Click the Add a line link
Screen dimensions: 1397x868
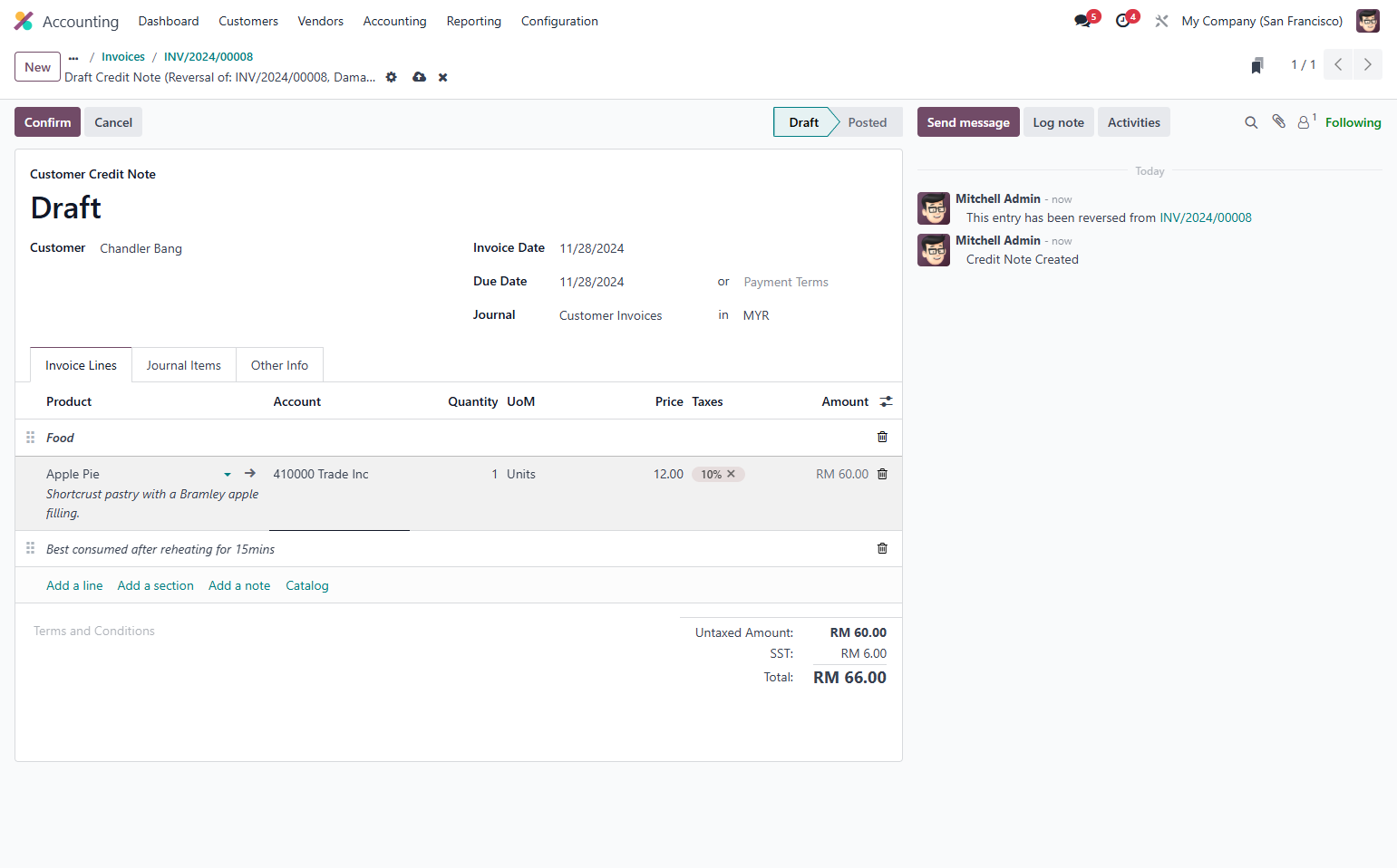pyautogui.click(x=74, y=585)
